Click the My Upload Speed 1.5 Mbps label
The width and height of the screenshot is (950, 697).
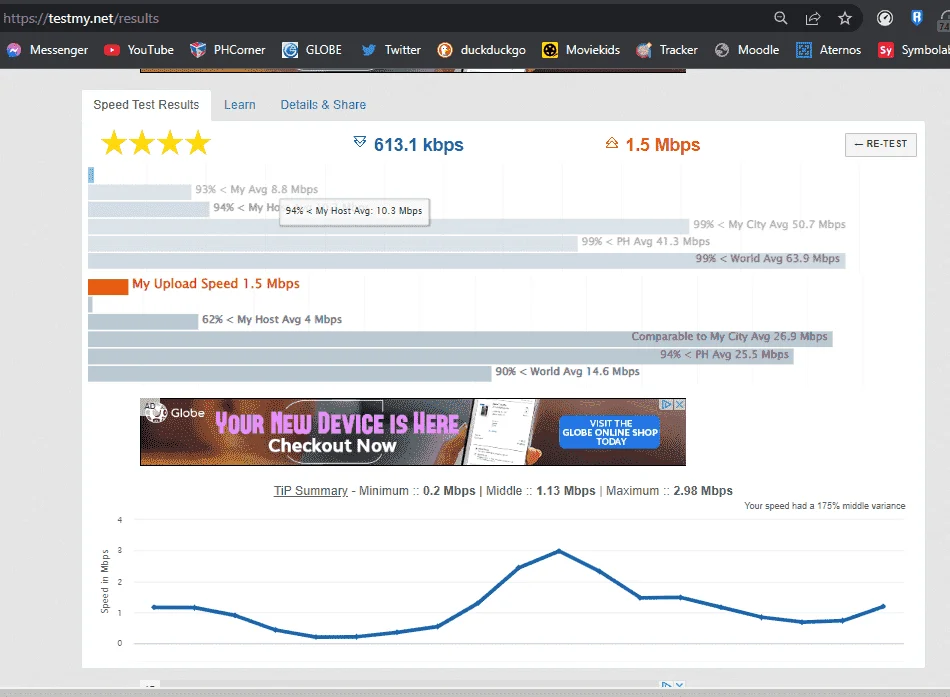coord(216,284)
